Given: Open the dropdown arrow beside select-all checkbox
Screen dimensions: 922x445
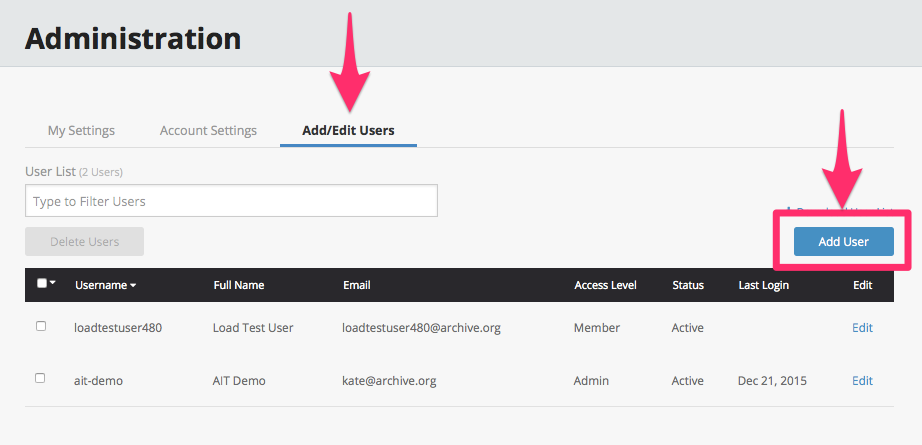Looking at the screenshot, I should 52,284.
